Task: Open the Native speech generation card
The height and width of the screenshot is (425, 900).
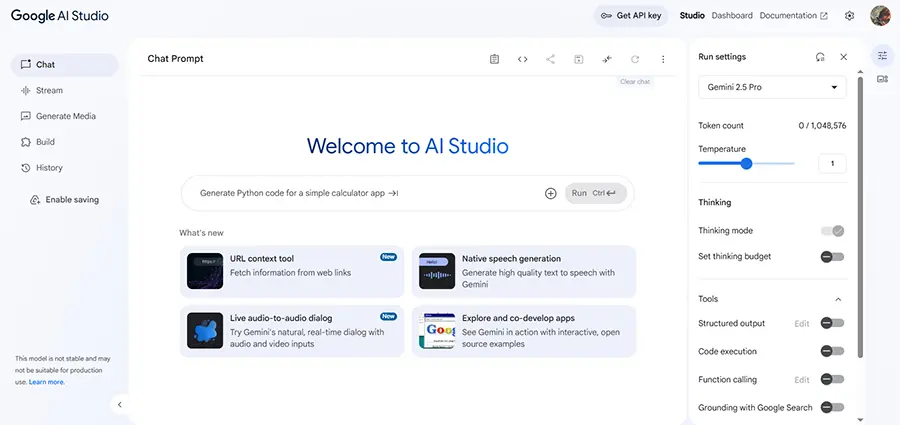Action: click(523, 271)
